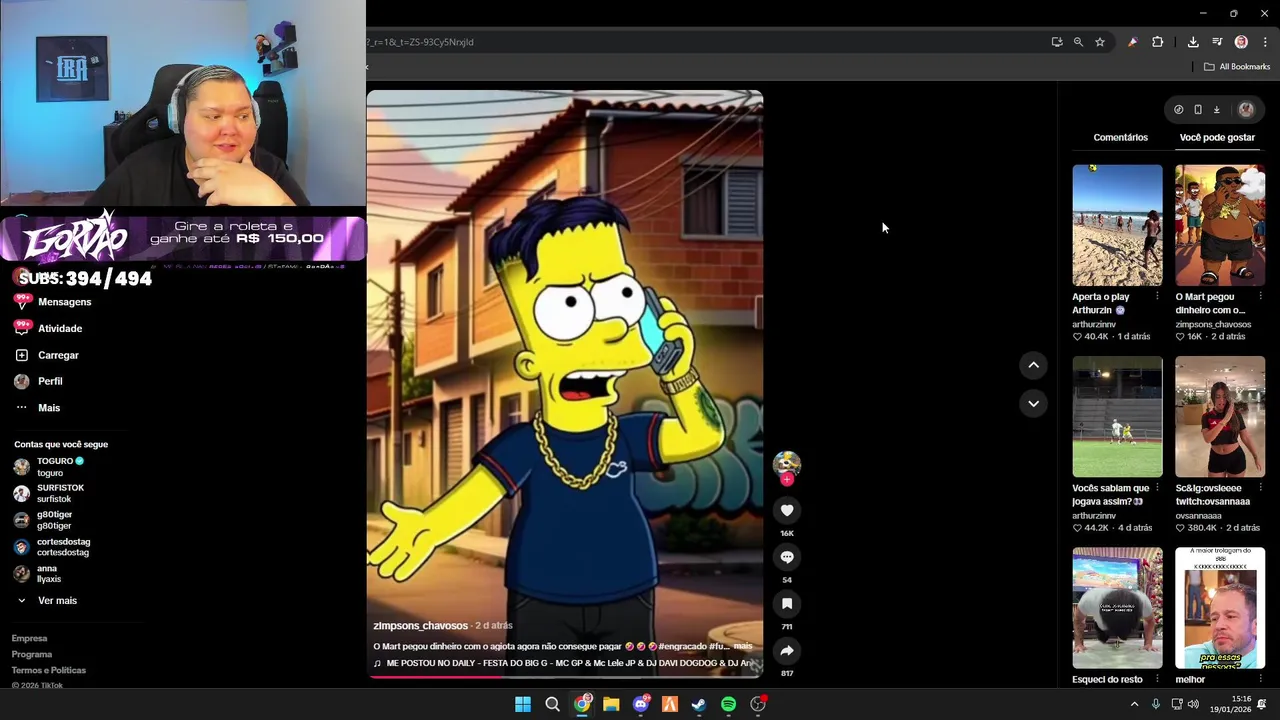Open the zimpsons_chavosos creator avatar
The width and height of the screenshot is (1280, 720).
click(787, 463)
